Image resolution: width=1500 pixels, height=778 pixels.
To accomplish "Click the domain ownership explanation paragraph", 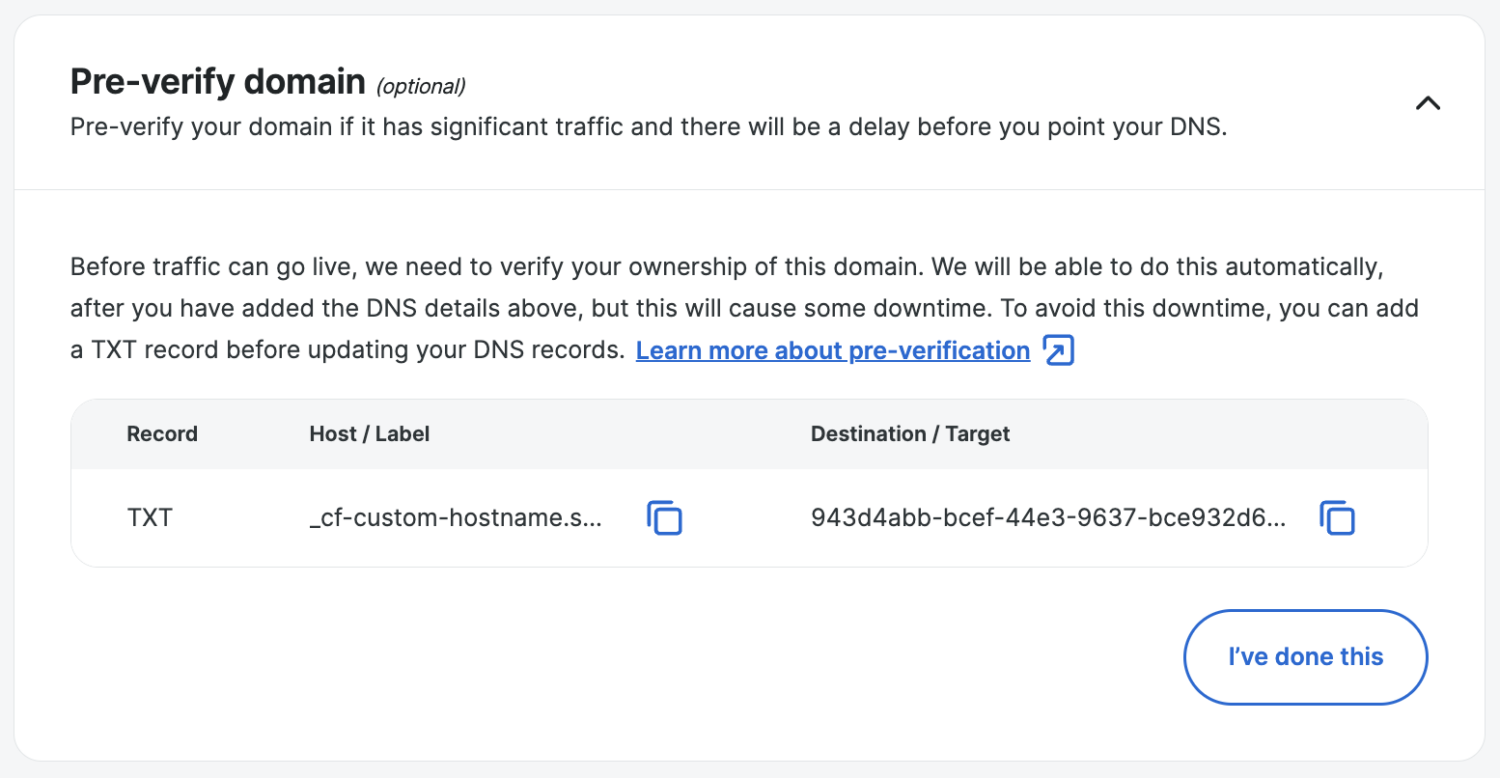I will point(745,307).
